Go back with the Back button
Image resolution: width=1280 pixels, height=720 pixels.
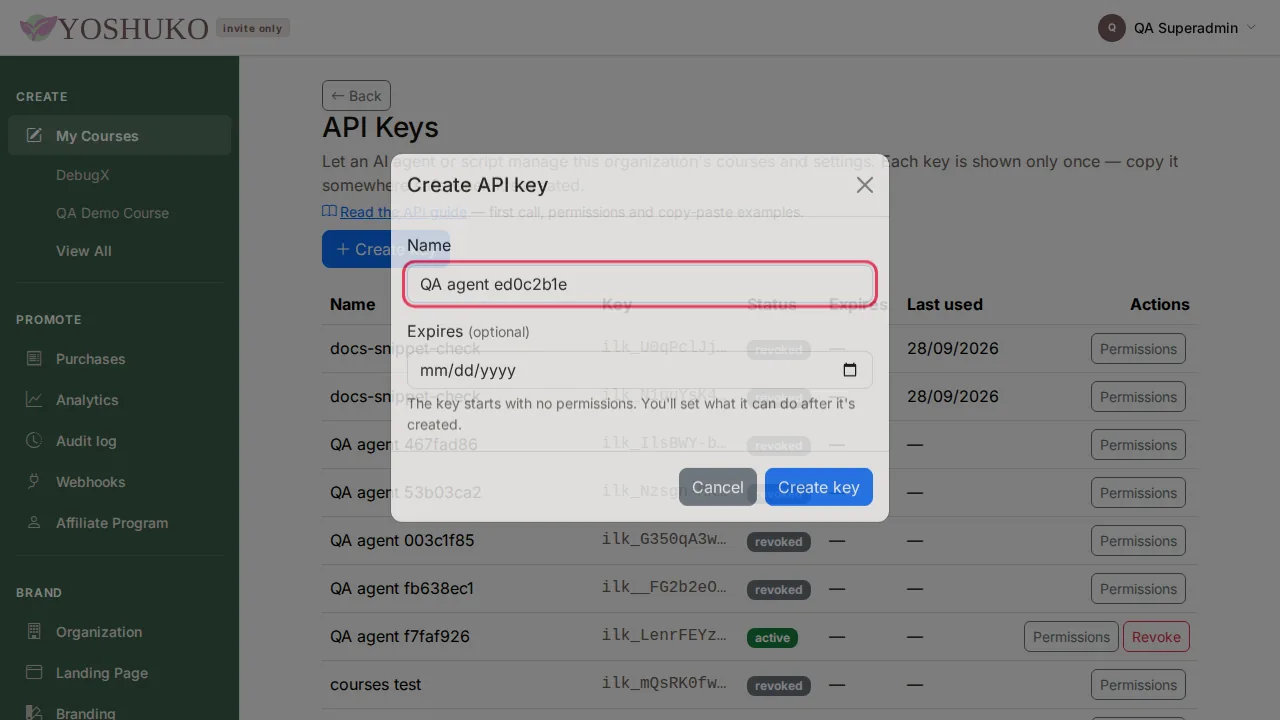tap(356, 96)
